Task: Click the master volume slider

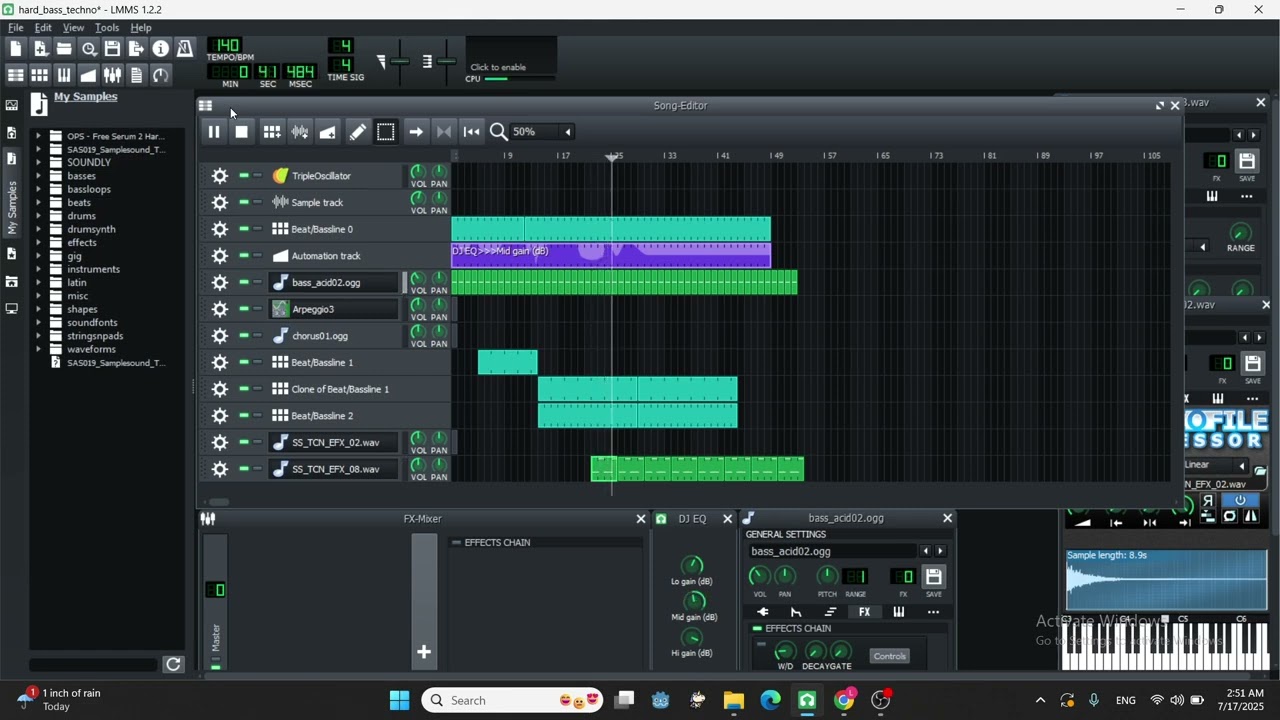Action: click(398, 62)
